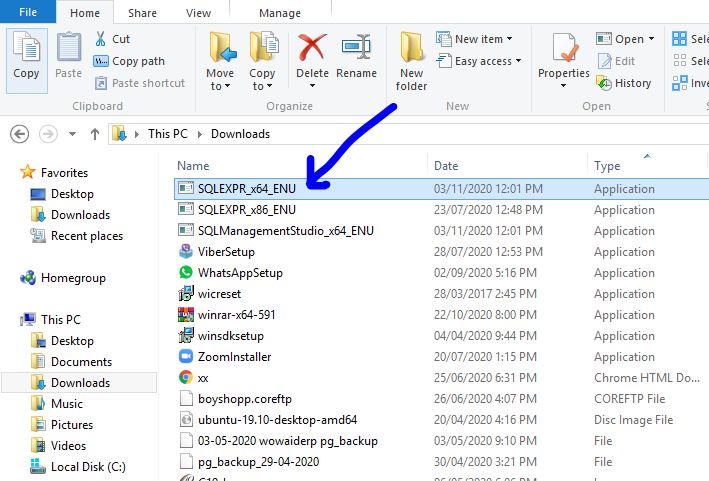Click the Copy path icon
The image size is (709, 481).
click(x=101, y=61)
